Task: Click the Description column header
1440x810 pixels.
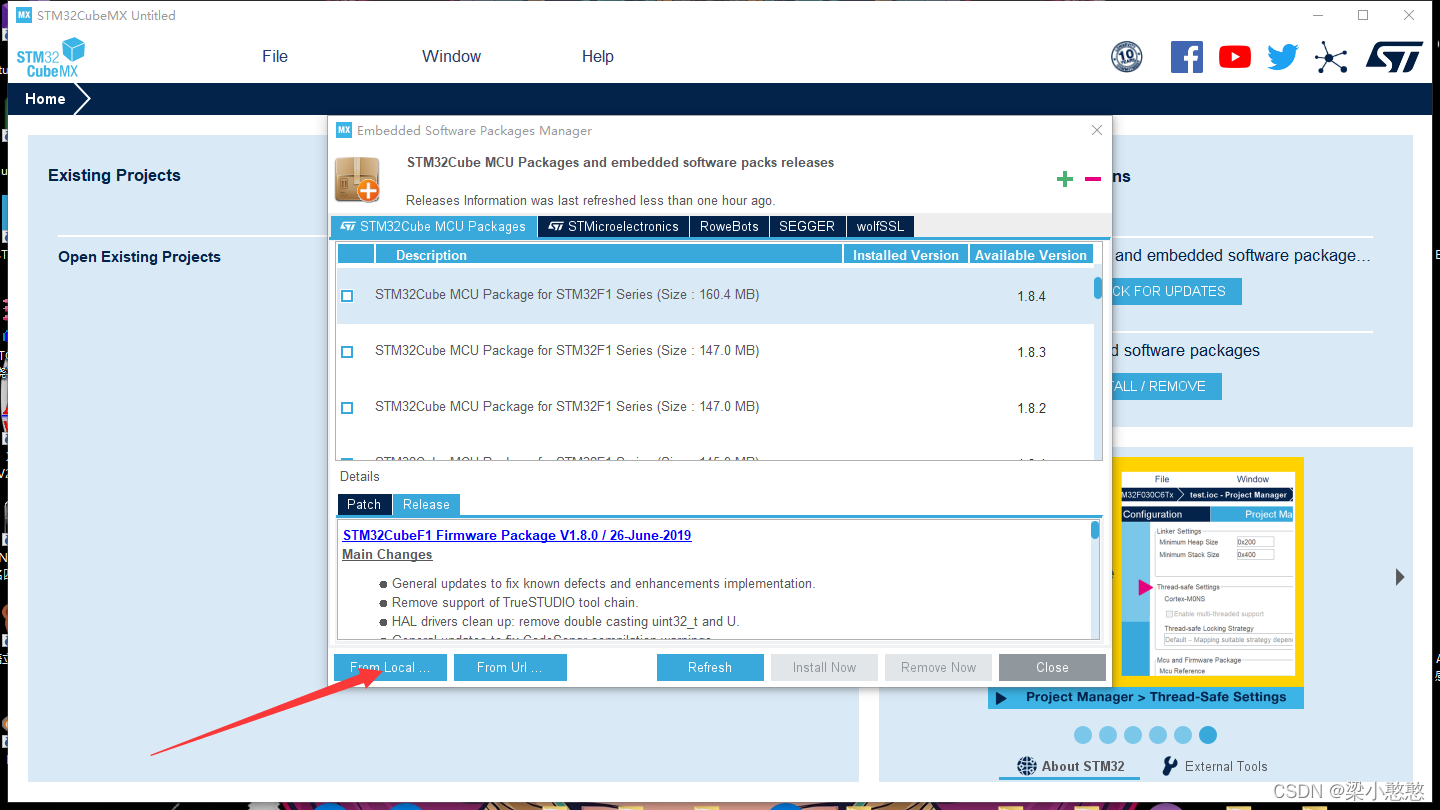Action: tap(609, 255)
